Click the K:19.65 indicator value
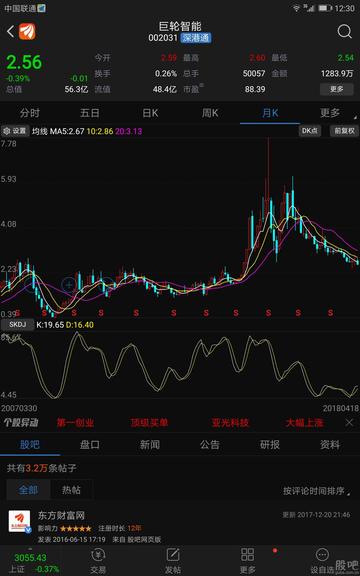This screenshot has height=576, width=360. (x=50, y=325)
